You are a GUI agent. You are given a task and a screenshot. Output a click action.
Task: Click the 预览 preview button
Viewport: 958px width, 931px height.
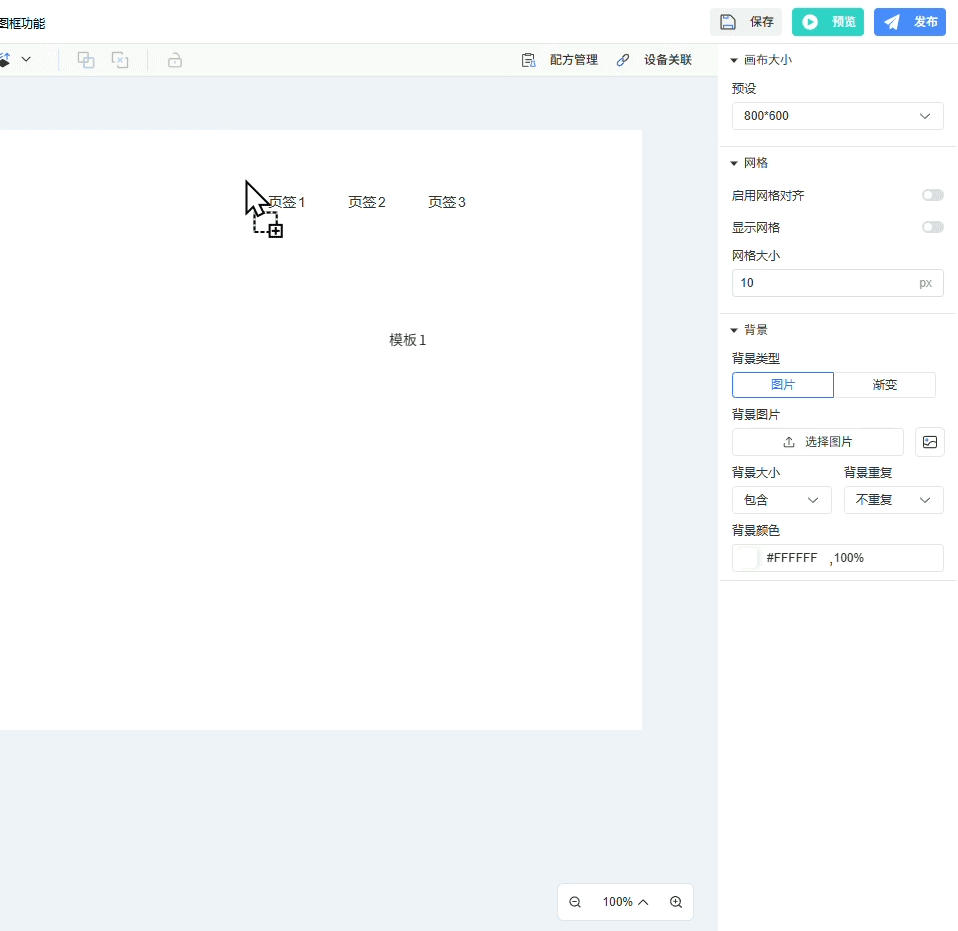click(827, 22)
